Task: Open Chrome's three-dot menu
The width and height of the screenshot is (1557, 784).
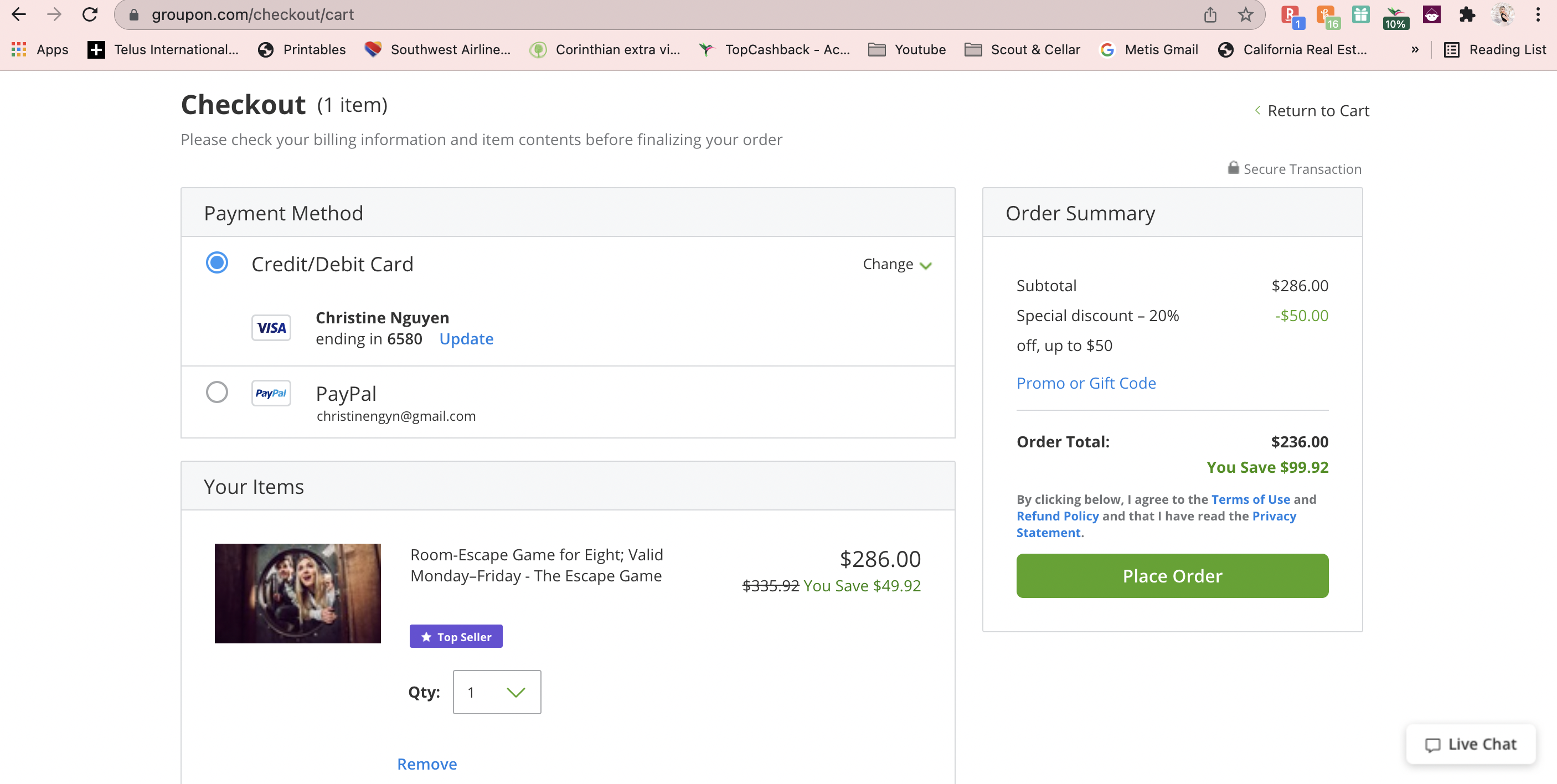Action: click(1538, 14)
